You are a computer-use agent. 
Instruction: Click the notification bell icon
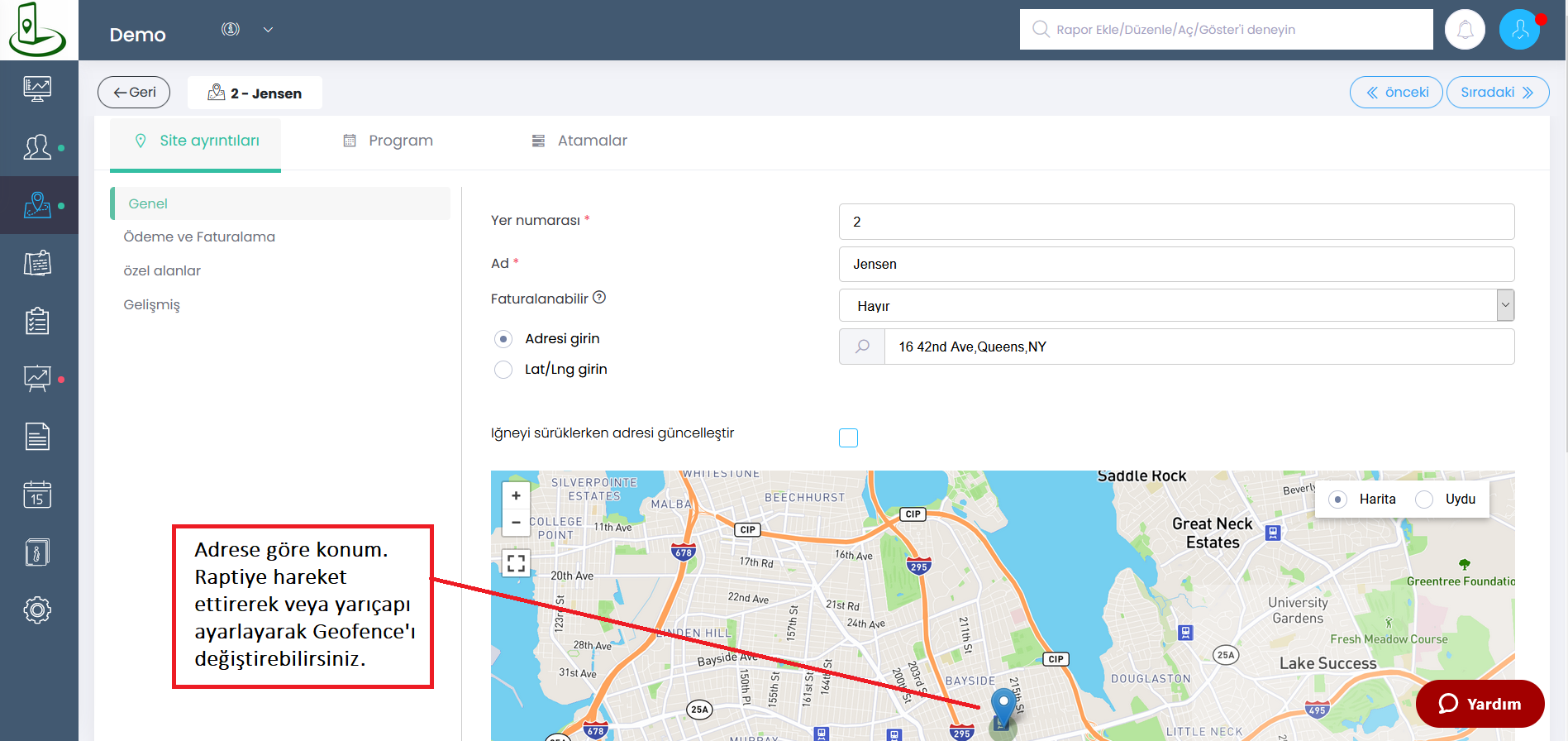[x=1465, y=30]
